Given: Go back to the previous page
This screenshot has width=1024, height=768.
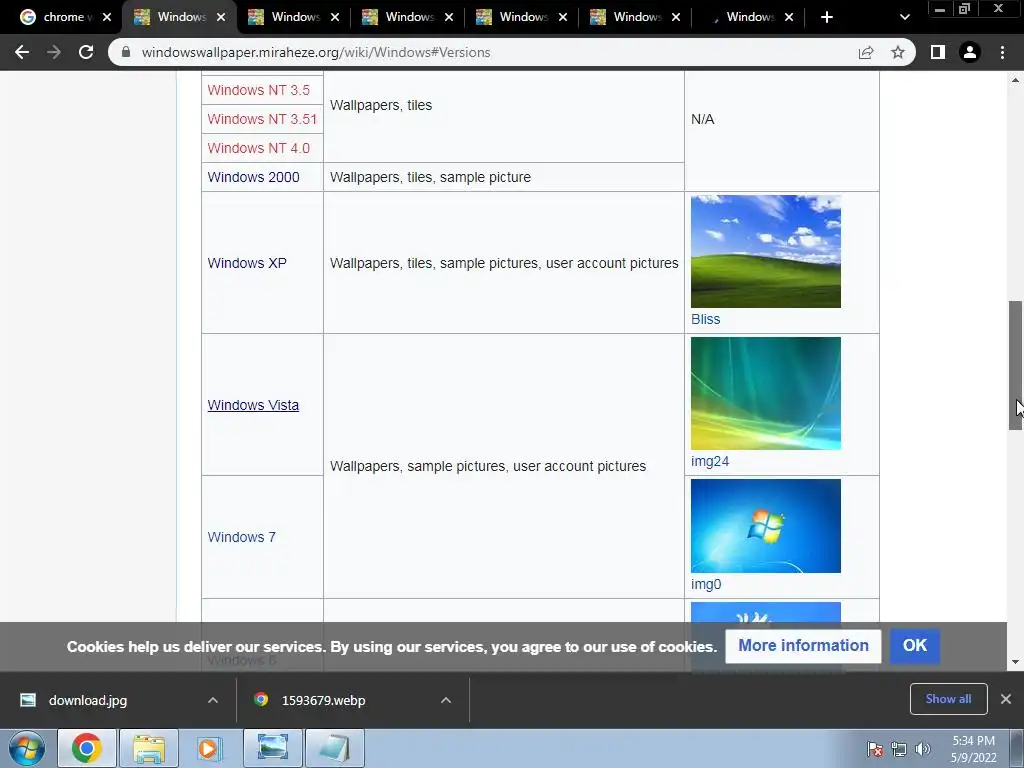Looking at the screenshot, I should (22, 52).
